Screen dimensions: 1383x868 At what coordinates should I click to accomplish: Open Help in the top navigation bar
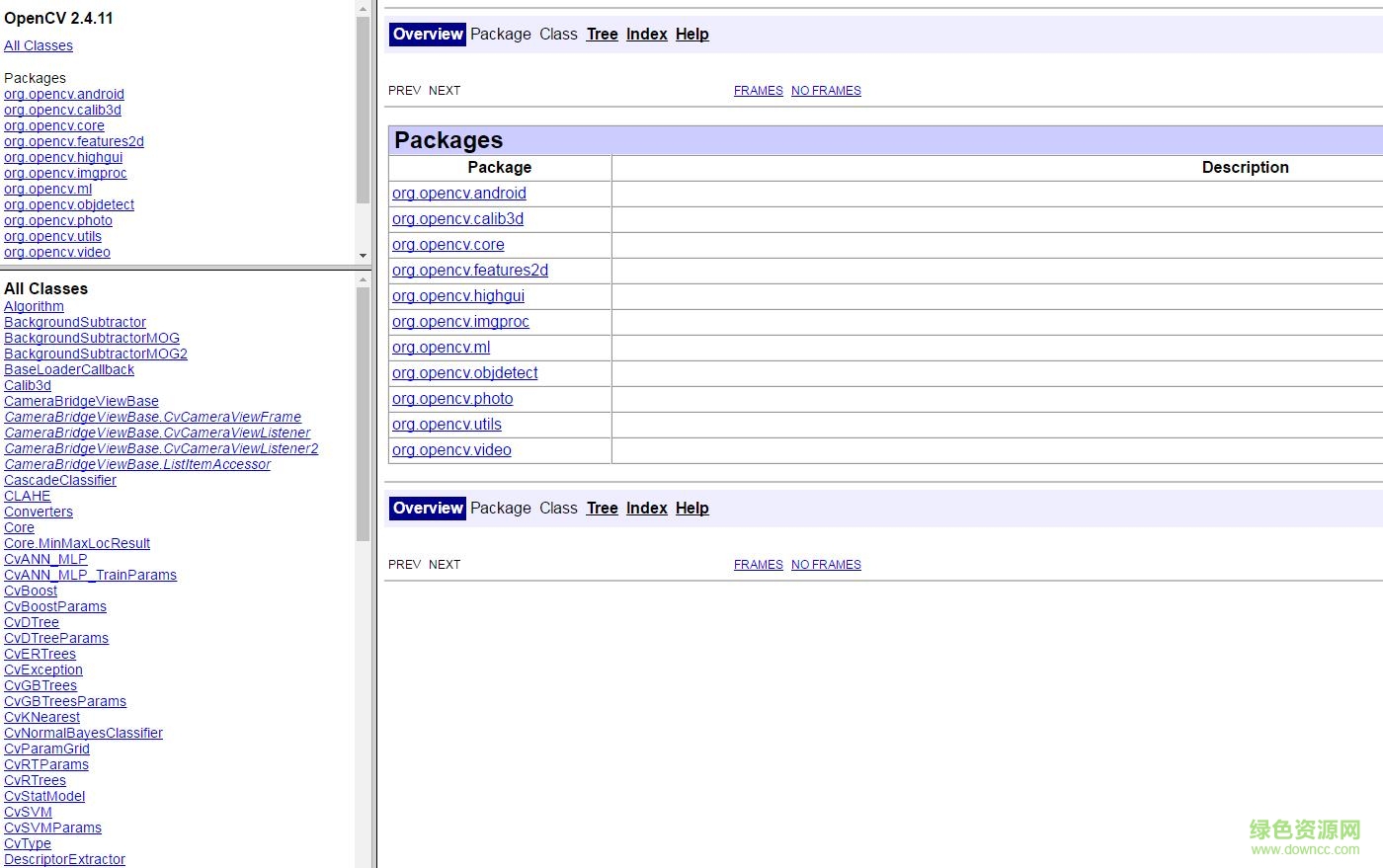(691, 35)
